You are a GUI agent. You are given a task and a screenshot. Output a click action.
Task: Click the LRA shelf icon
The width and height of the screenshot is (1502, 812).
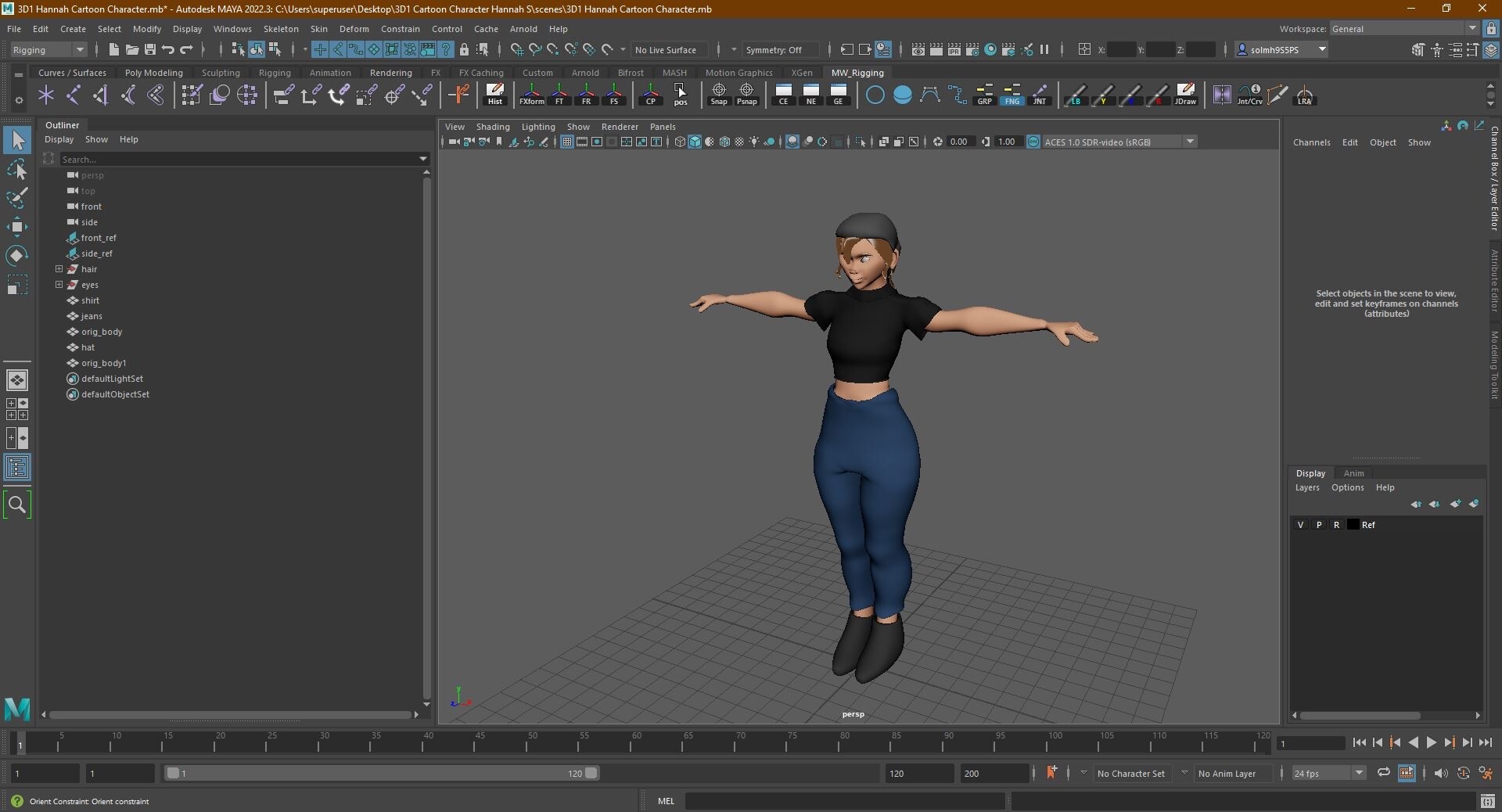click(x=1304, y=95)
